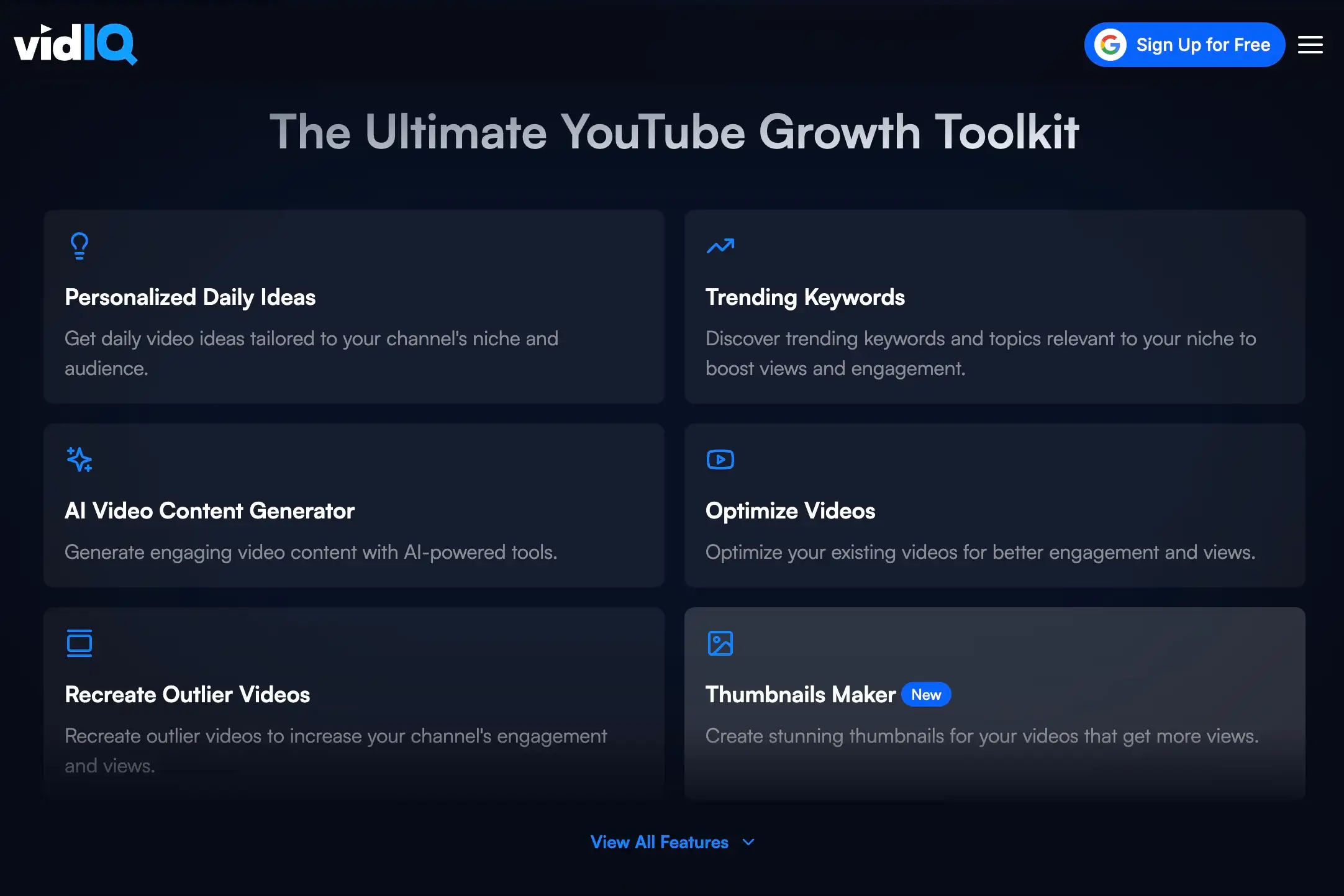The image size is (1344, 896).
Task: Click 'Optimize your existing videos' description
Action: tap(980, 552)
